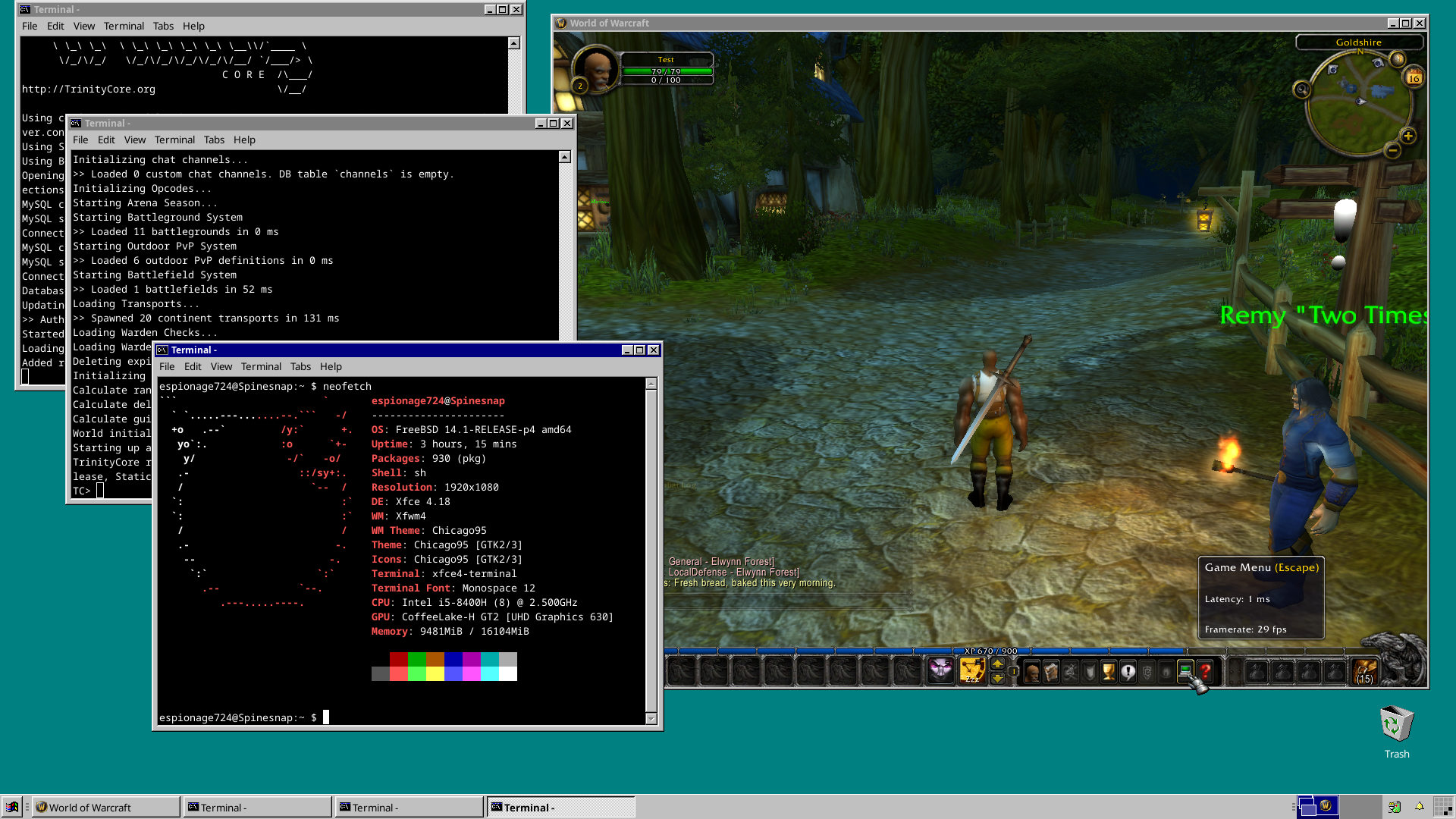Image resolution: width=1456 pixels, height=819 pixels.
Task: Click the yellow color block in neofetch
Action: click(435, 673)
